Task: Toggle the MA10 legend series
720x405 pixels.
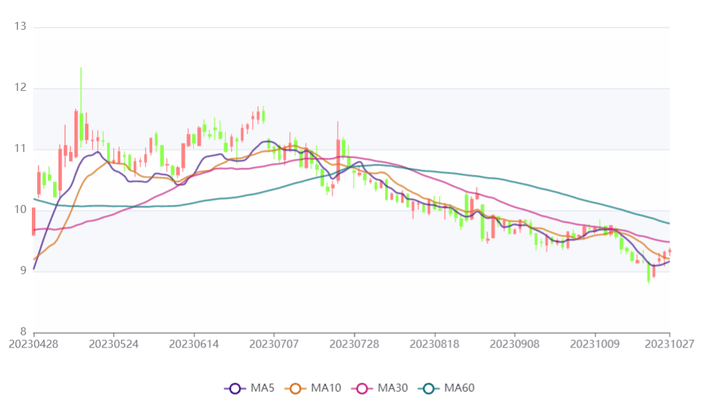Action: [x=313, y=388]
